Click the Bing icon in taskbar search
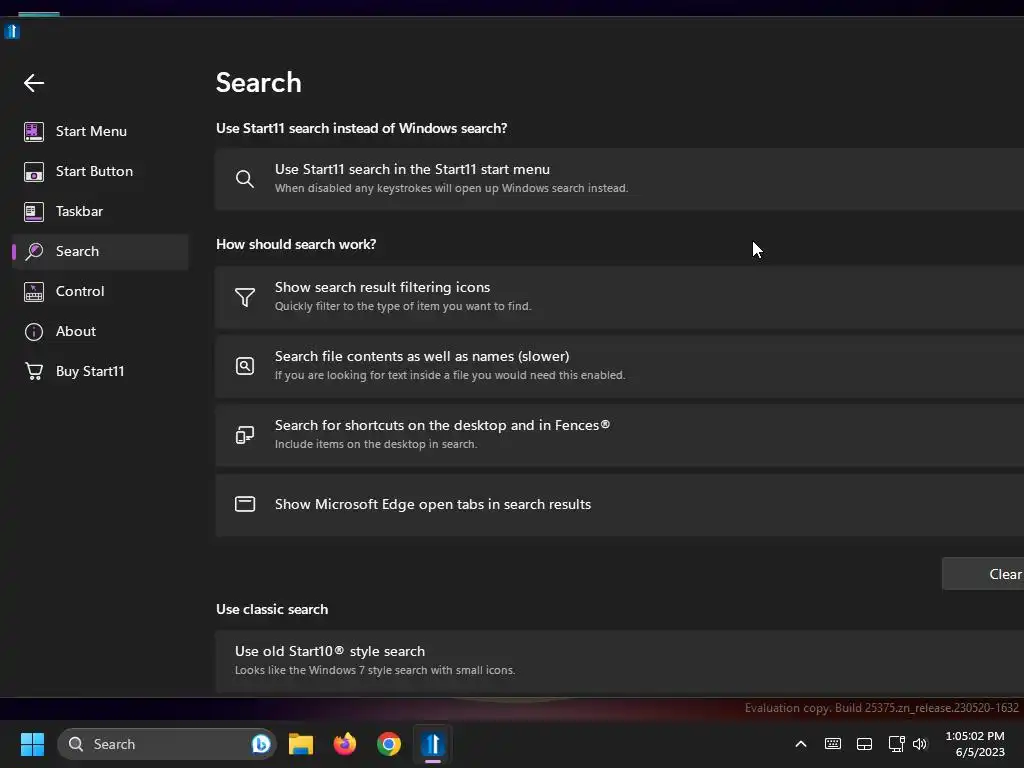This screenshot has width=1024, height=768. [x=261, y=744]
